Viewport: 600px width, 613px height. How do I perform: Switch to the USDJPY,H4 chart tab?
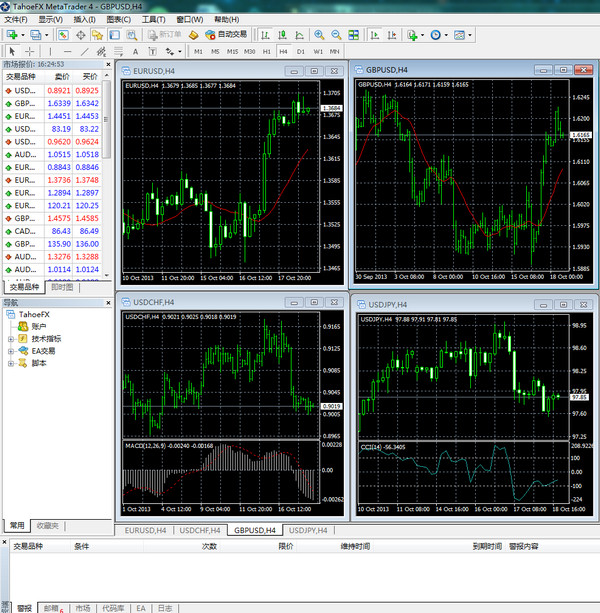point(310,530)
